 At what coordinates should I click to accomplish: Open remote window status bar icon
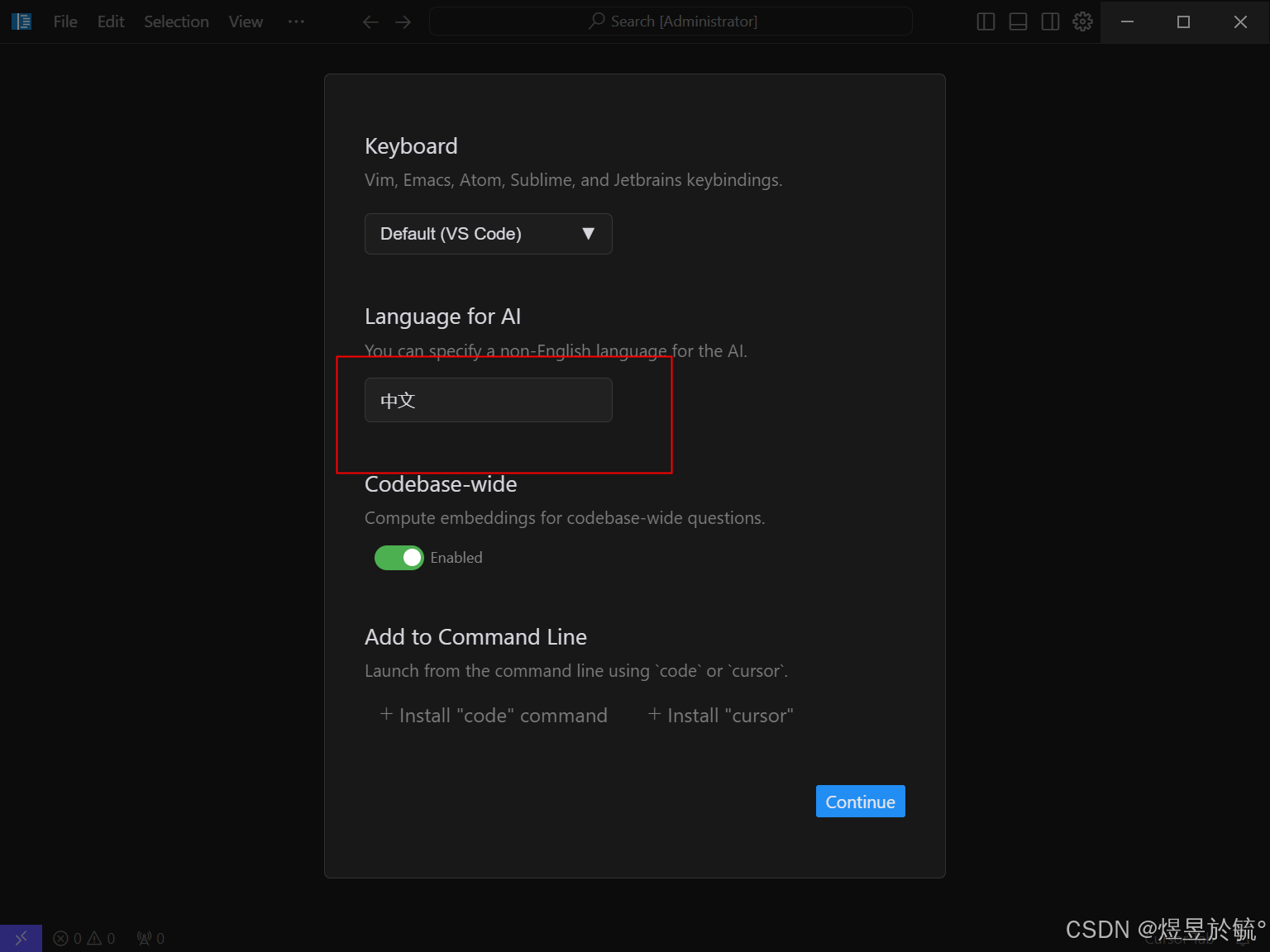coord(21,938)
